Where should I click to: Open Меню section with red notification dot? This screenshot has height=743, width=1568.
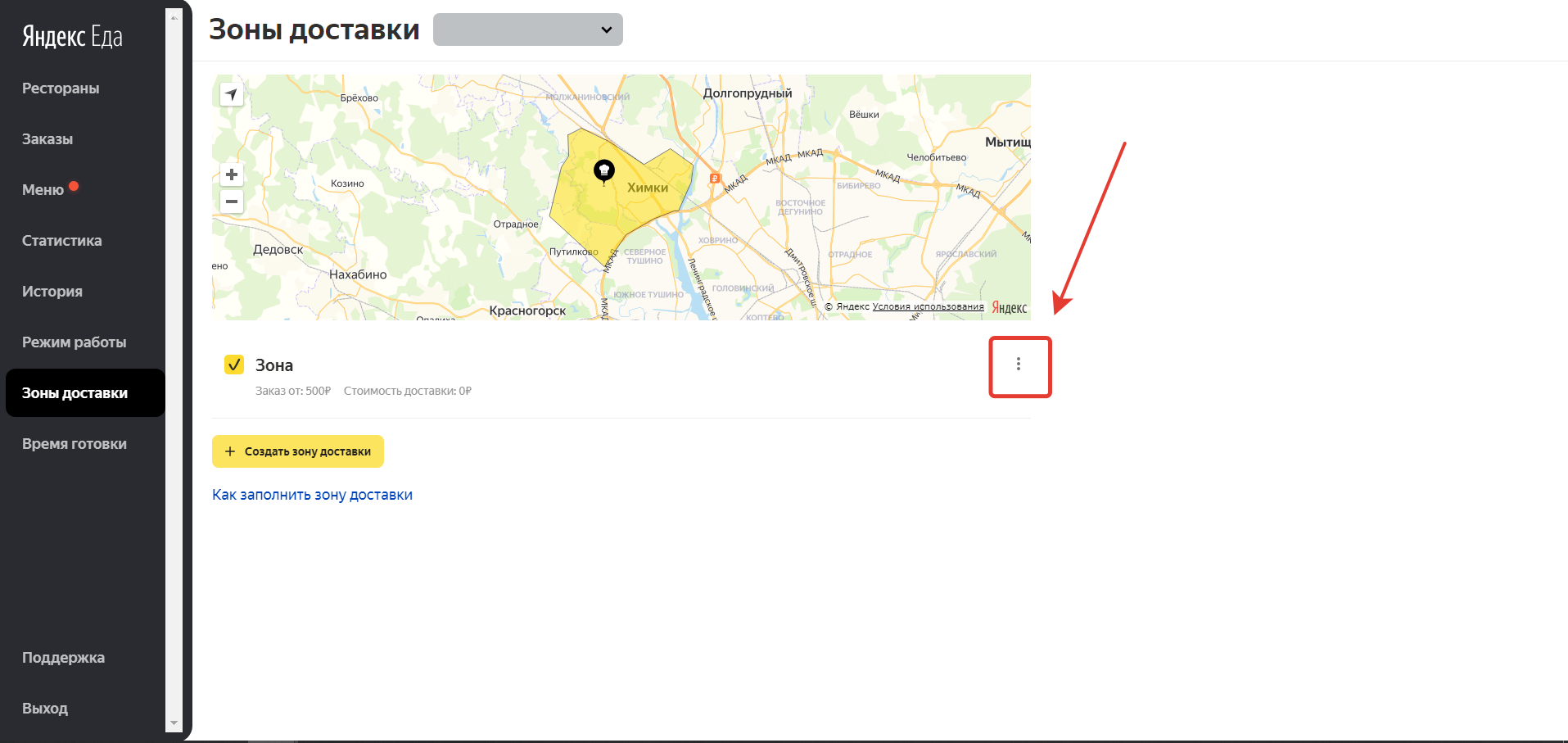[x=43, y=190]
